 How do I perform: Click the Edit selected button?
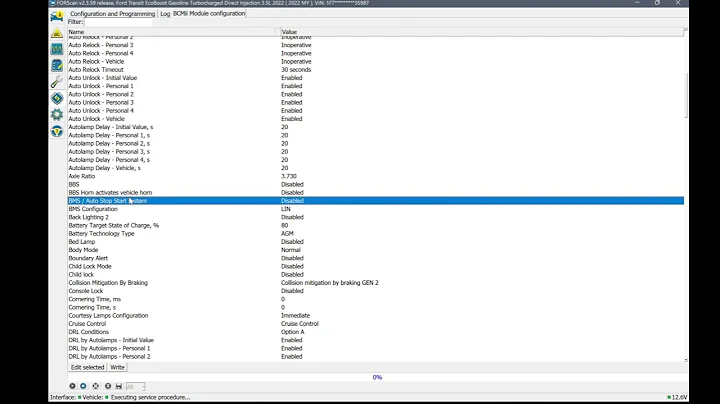coord(87,367)
